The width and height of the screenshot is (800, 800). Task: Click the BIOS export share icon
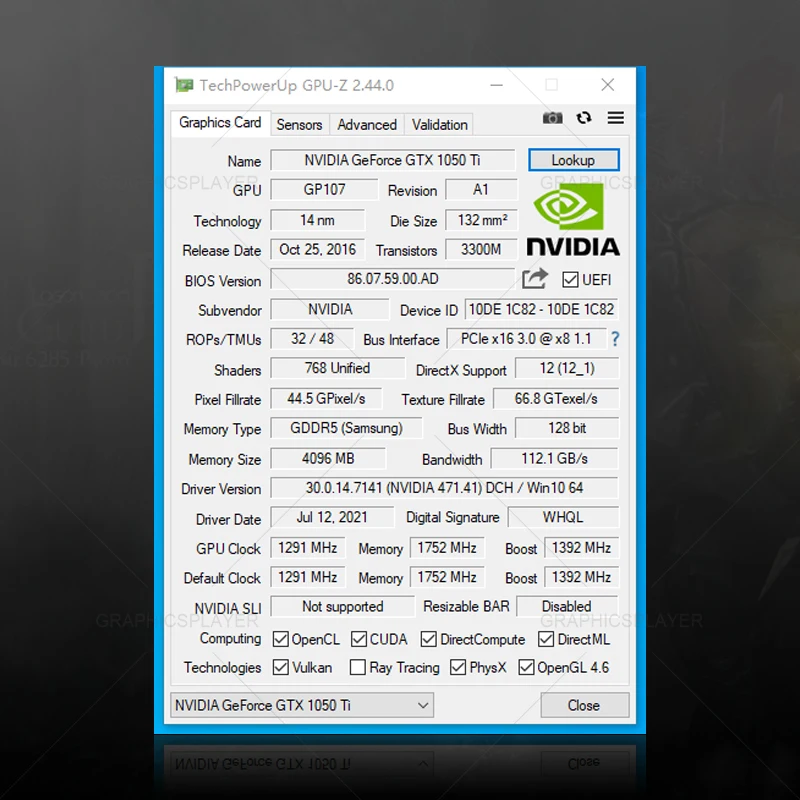pos(535,279)
